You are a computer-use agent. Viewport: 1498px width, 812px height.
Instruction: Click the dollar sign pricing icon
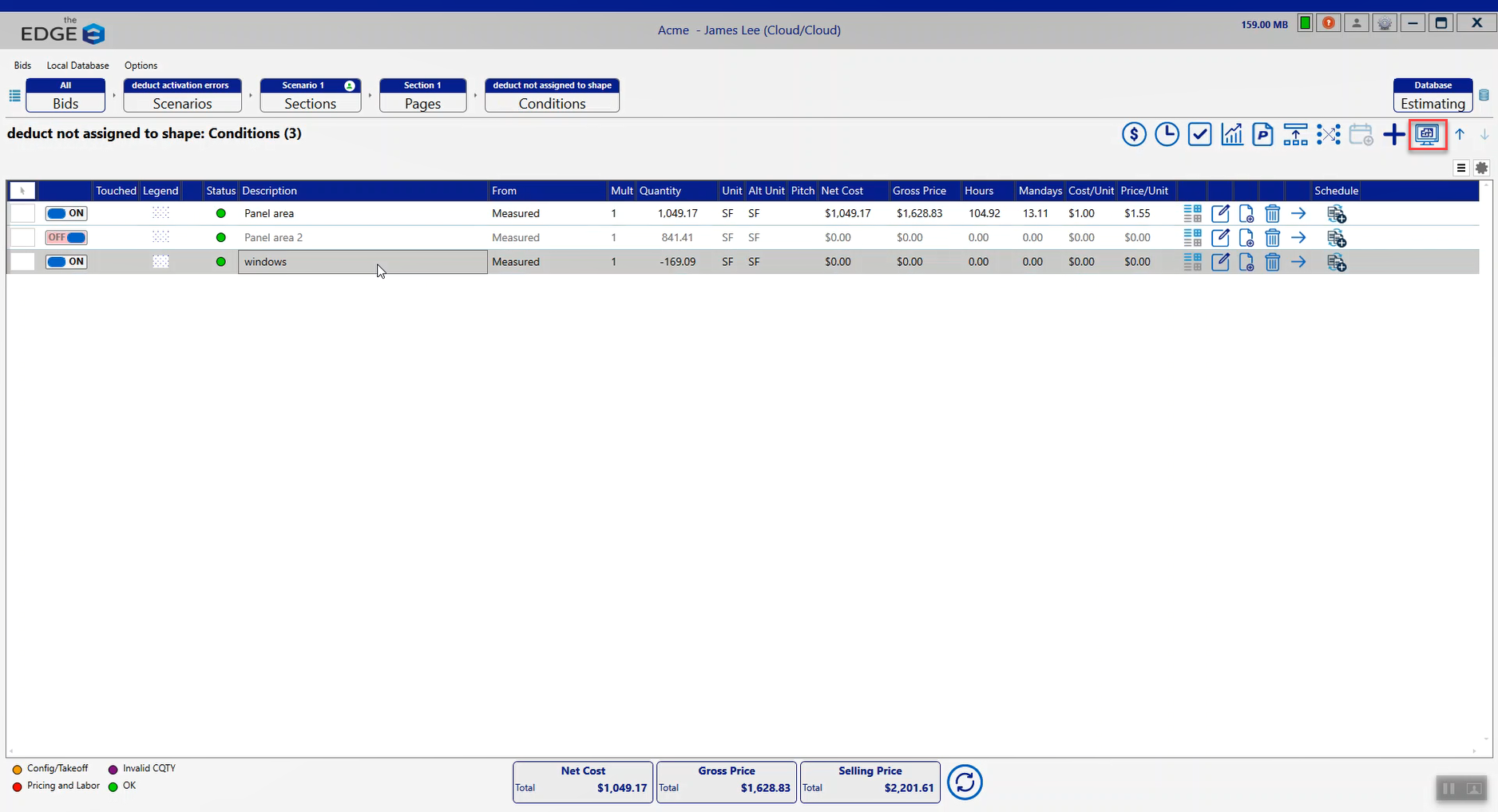point(1134,134)
